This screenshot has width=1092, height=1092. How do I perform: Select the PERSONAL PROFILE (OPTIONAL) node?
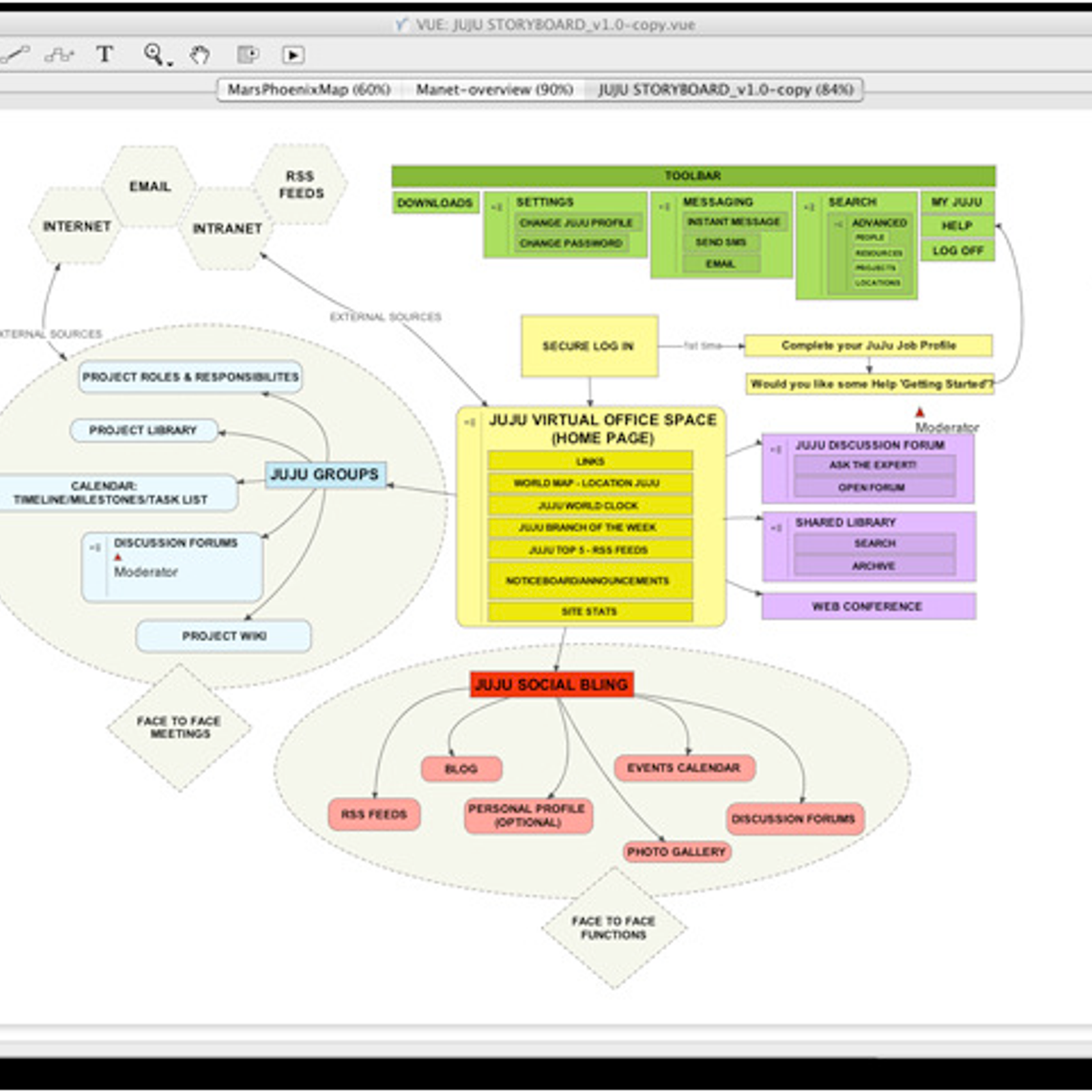[528, 816]
